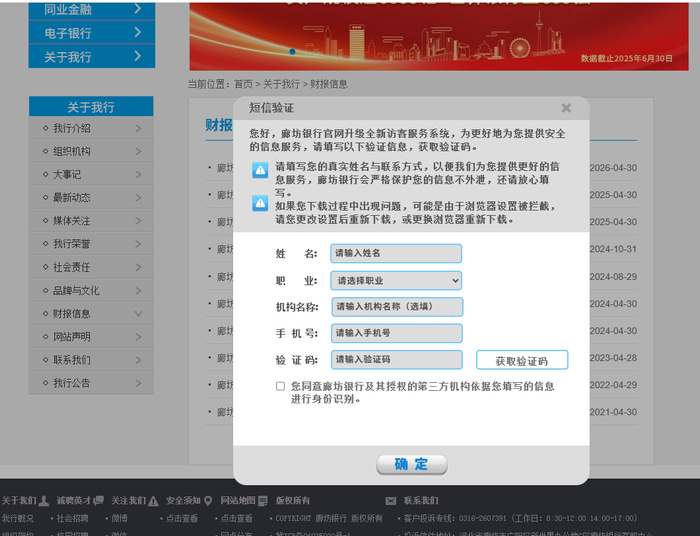Open 媒体关注 in the sidebar

(x=92, y=221)
